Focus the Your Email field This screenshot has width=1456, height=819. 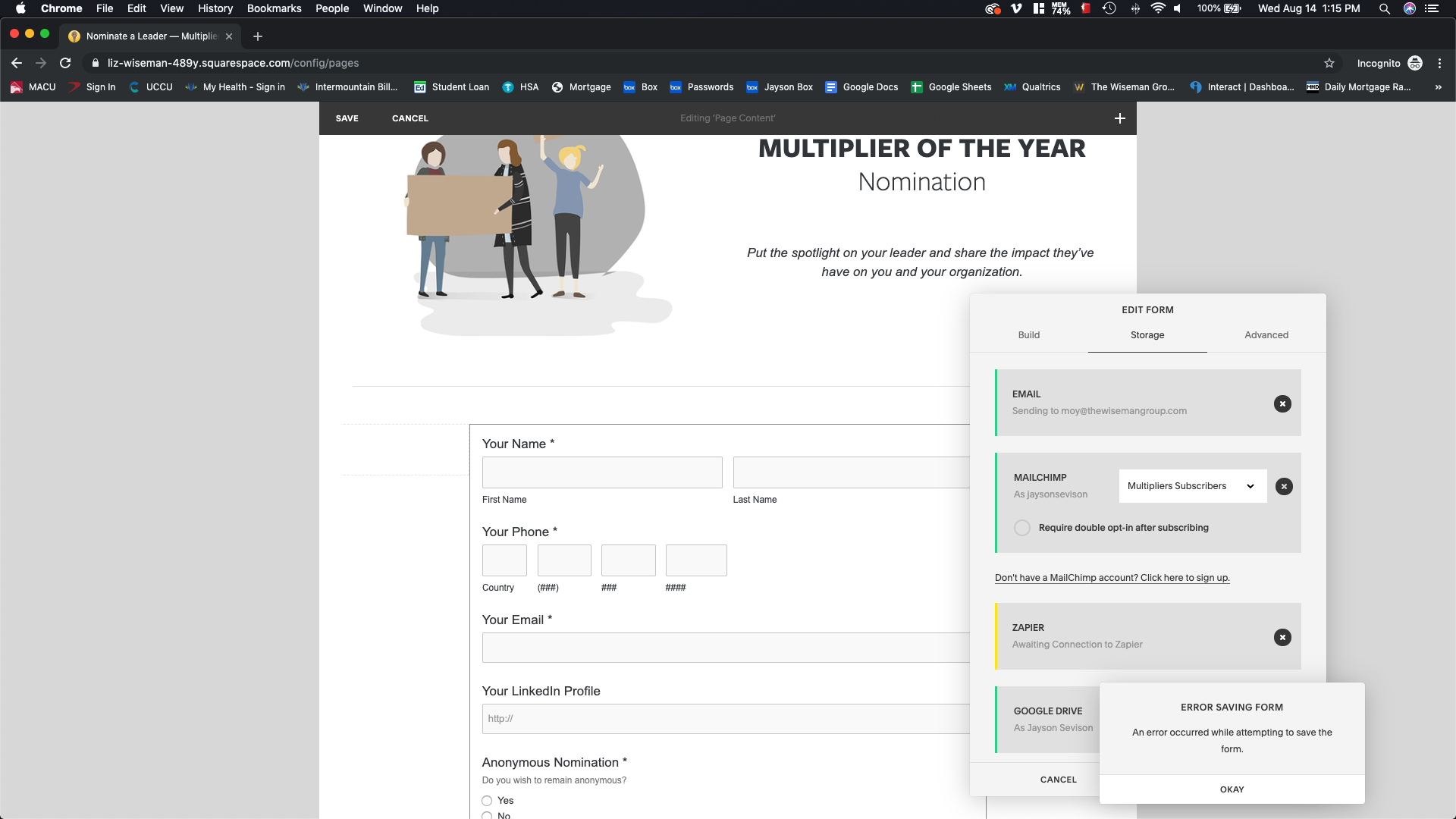pos(726,648)
